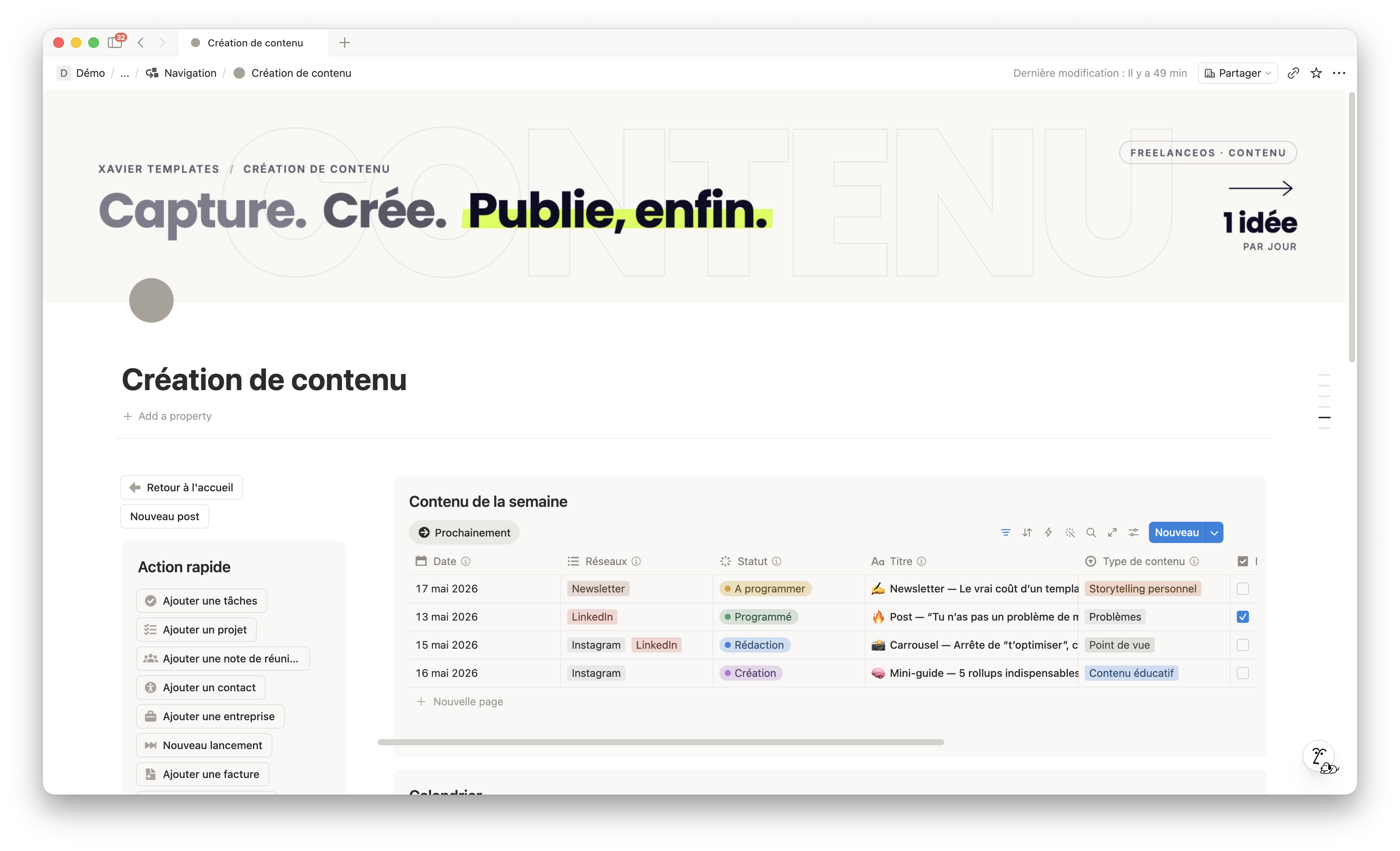Open the view settings sliders icon

coord(1134,532)
